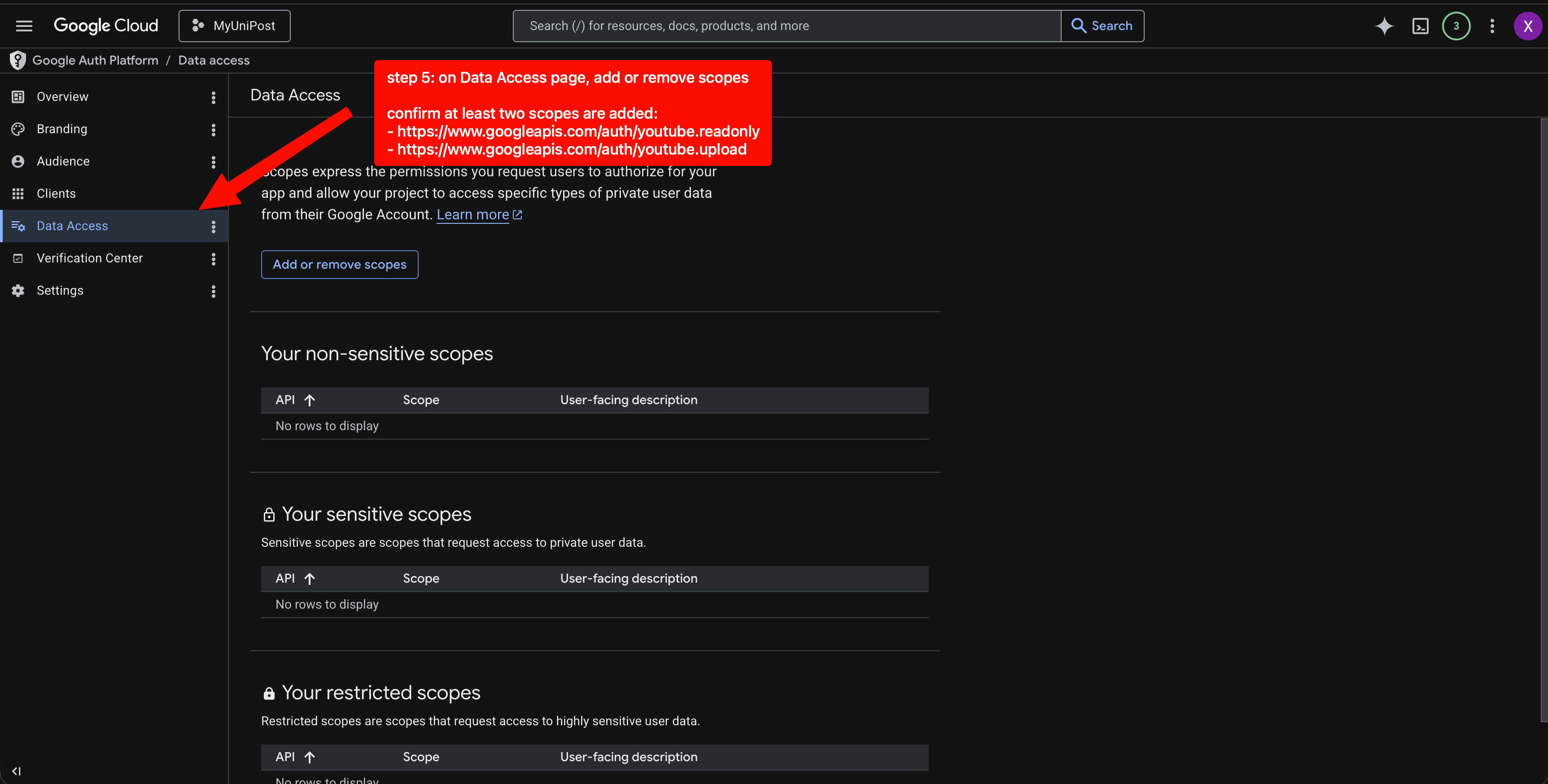Click User-facing description header in non-sensitive table
Screen dimensions: 1548x784
(x=629, y=400)
